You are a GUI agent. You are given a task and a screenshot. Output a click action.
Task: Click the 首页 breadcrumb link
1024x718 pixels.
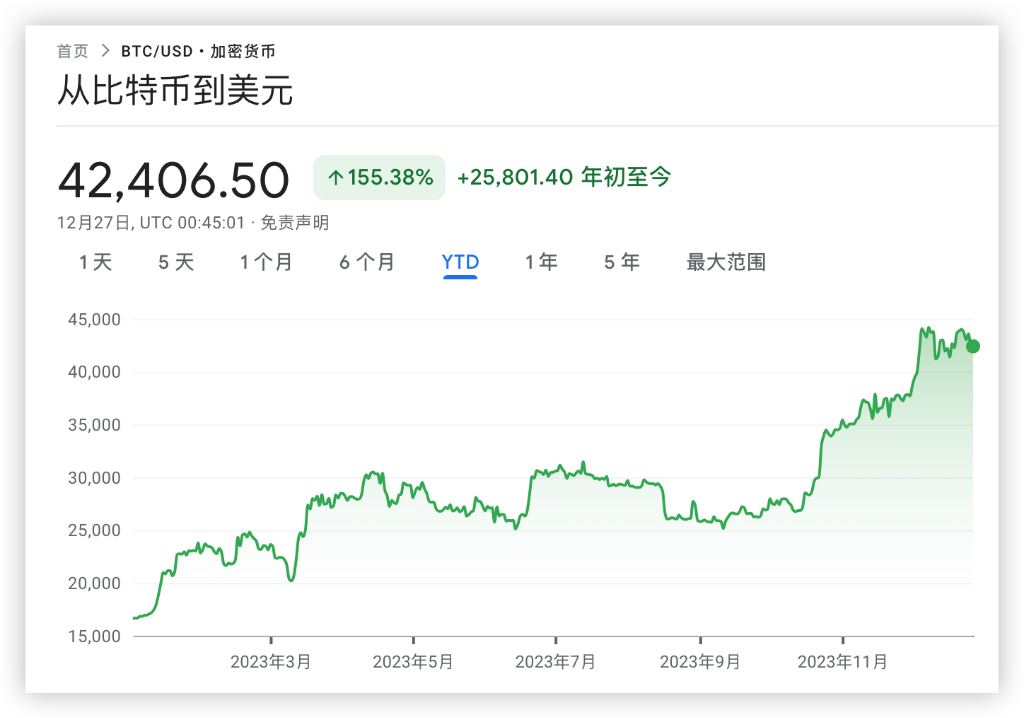pos(72,51)
